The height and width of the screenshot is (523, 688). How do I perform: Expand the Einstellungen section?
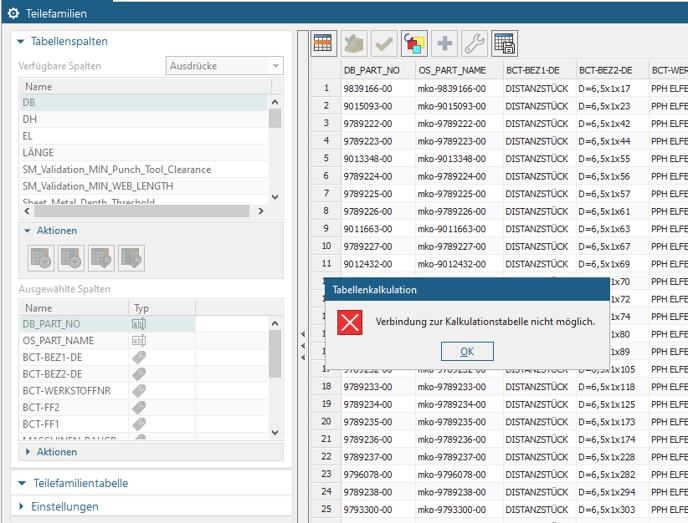21,507
